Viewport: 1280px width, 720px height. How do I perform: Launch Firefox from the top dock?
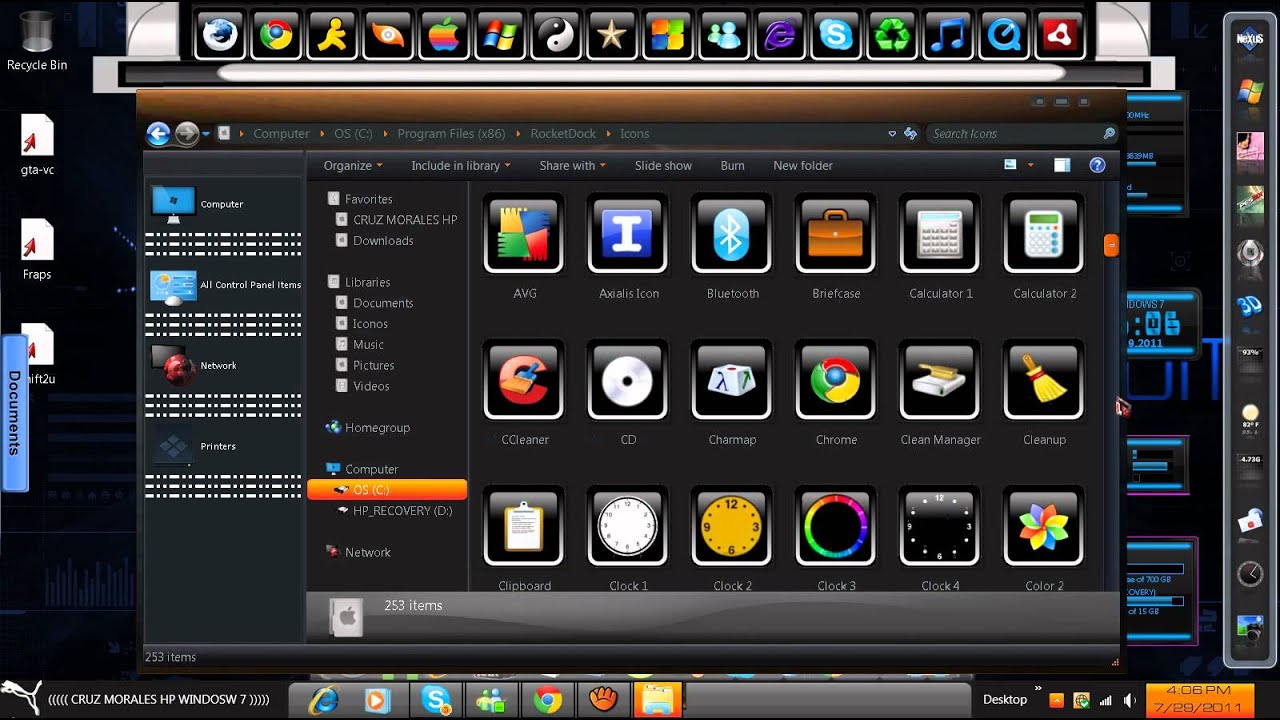click(x=219, y=36)
